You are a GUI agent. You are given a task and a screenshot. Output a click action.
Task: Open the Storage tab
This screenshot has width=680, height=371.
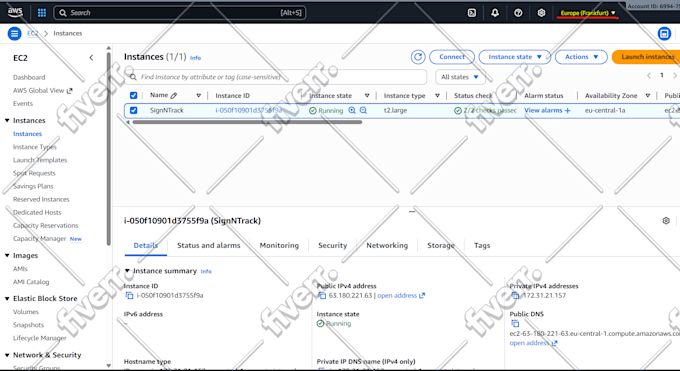tap(441, 246)
